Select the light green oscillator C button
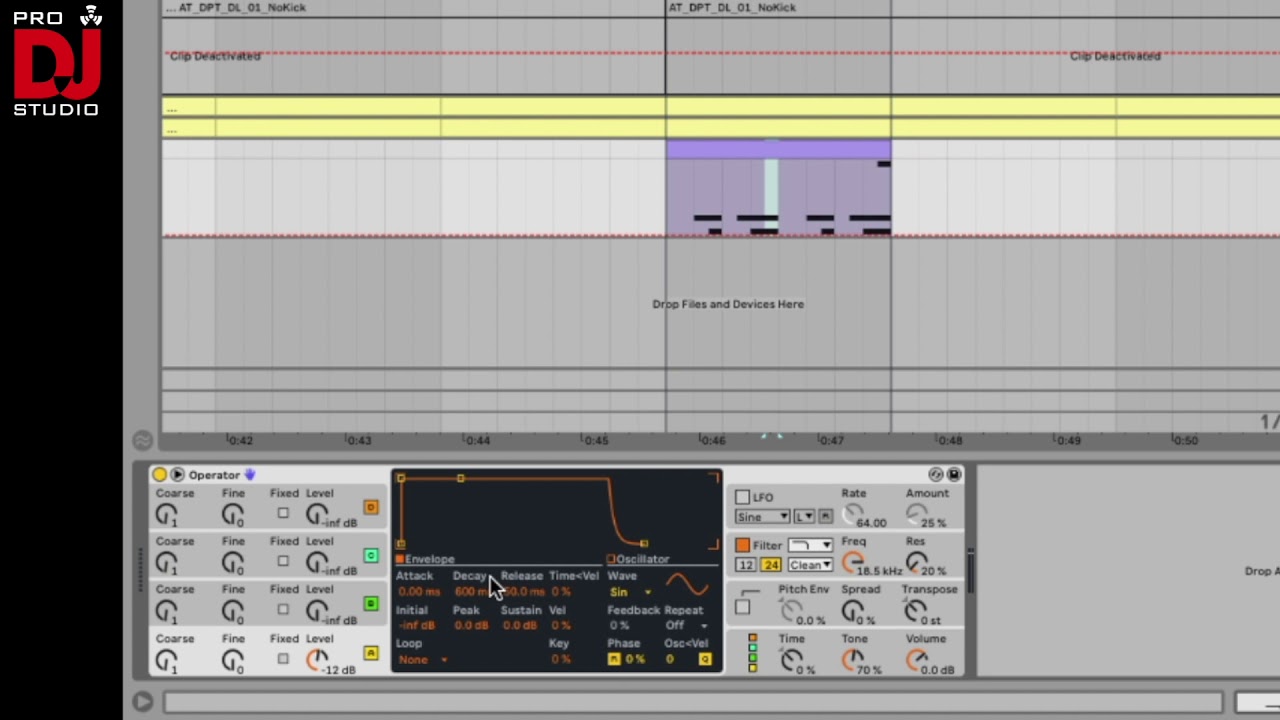The height and width of the screenshot is (720, 1280). click(371, 555)
